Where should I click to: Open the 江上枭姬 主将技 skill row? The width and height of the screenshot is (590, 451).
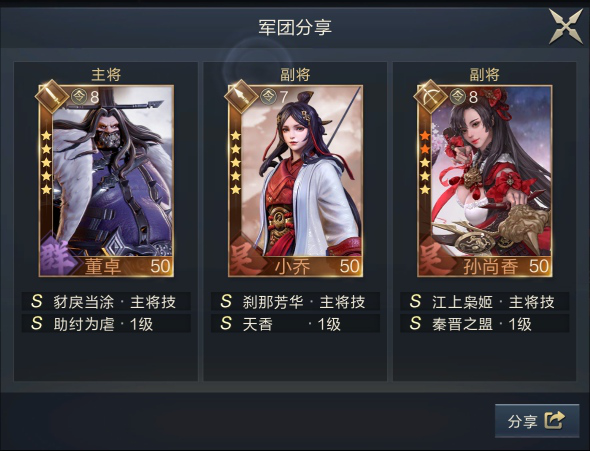click(x=485, y=301)
